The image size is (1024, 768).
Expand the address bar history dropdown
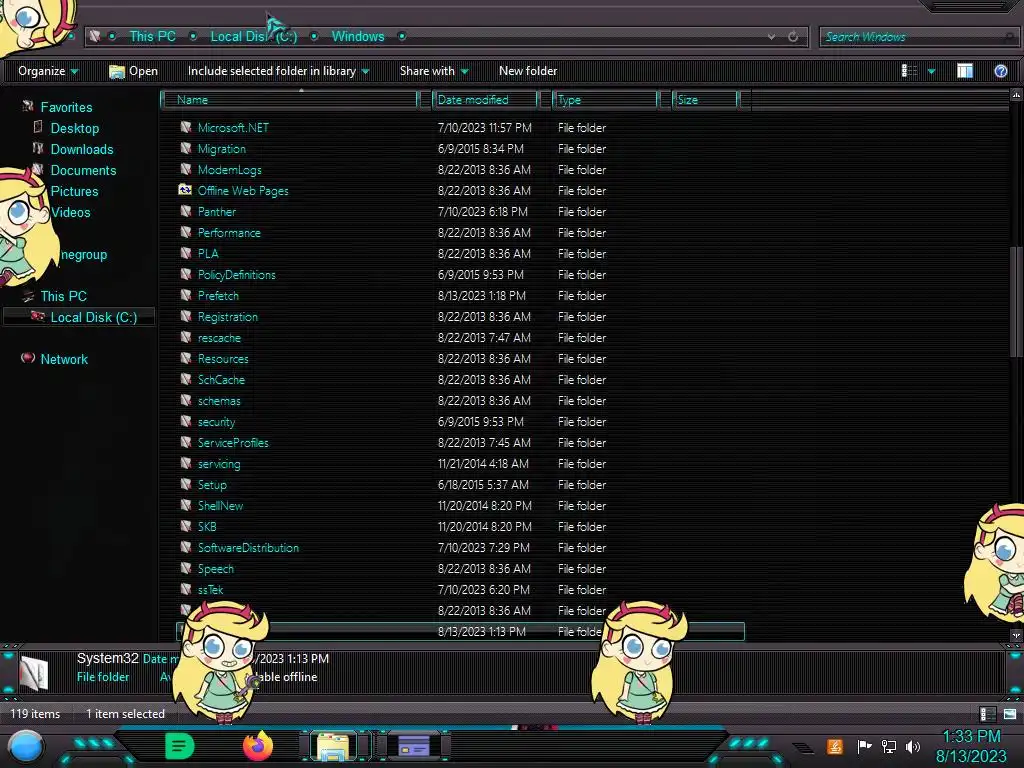coord(771,37)
